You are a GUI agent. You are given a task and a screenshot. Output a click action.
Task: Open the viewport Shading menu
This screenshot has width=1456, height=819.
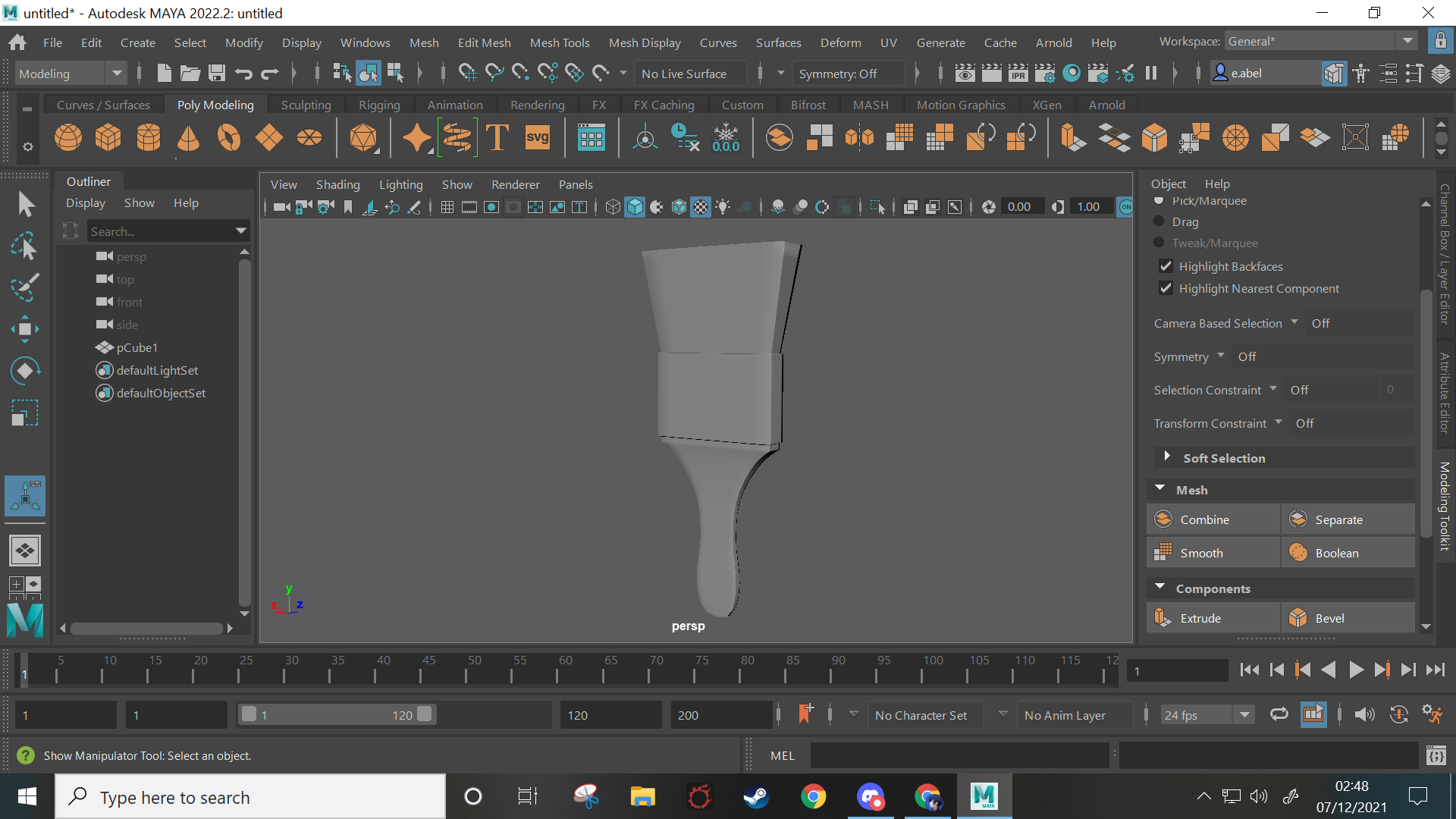338,184
